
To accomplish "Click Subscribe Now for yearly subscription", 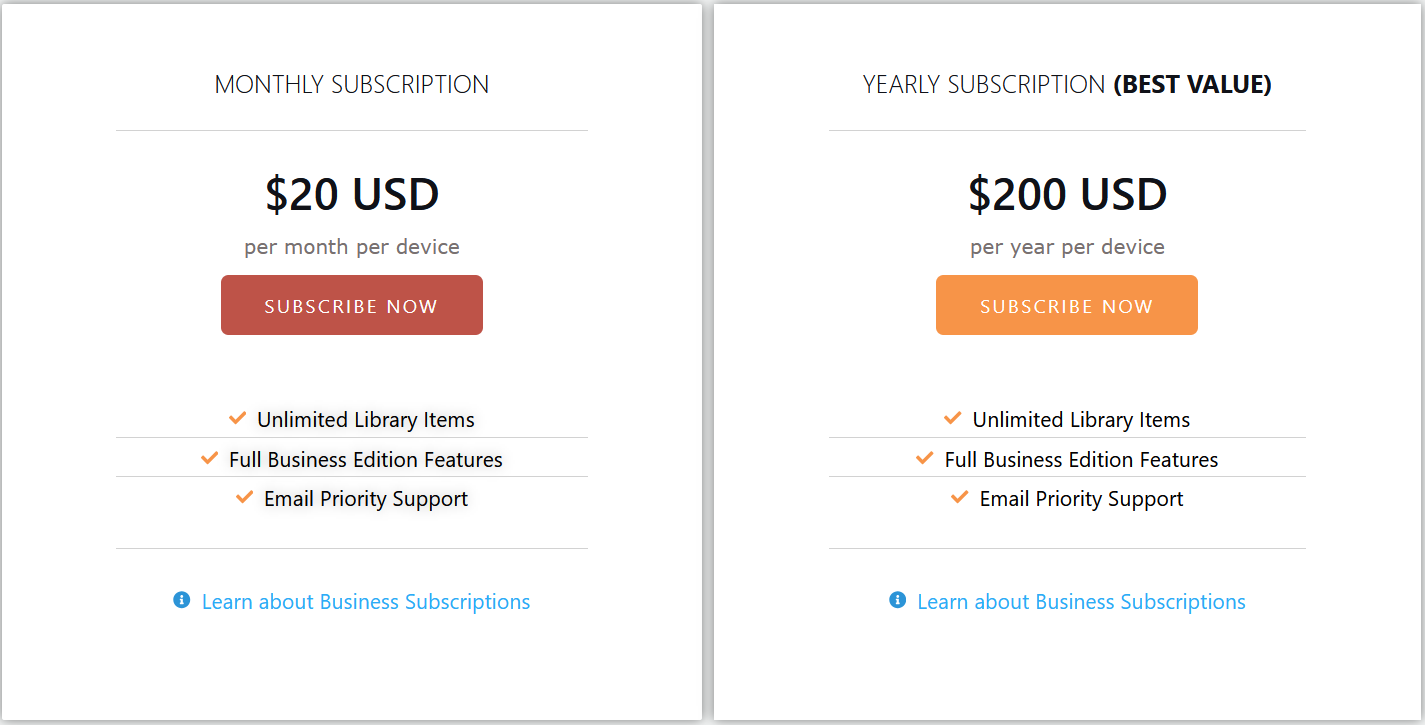I will coord(1066,306).
